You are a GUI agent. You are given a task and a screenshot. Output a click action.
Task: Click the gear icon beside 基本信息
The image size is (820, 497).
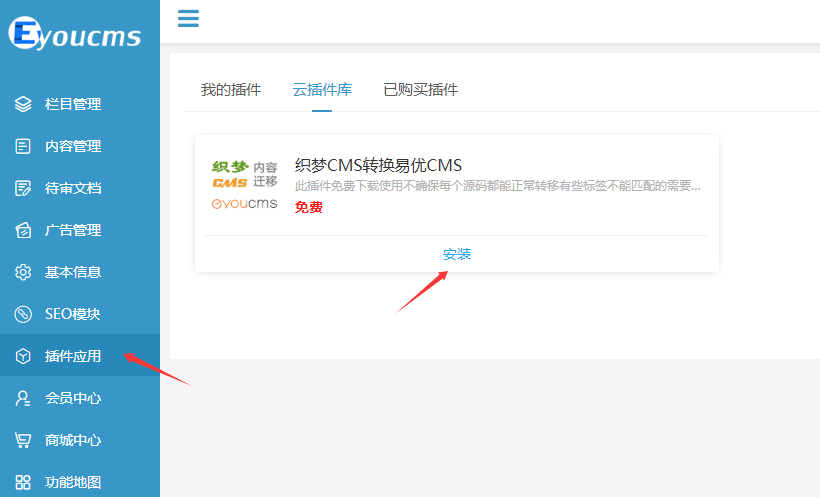pyautogui.click(x=23, y=272)
